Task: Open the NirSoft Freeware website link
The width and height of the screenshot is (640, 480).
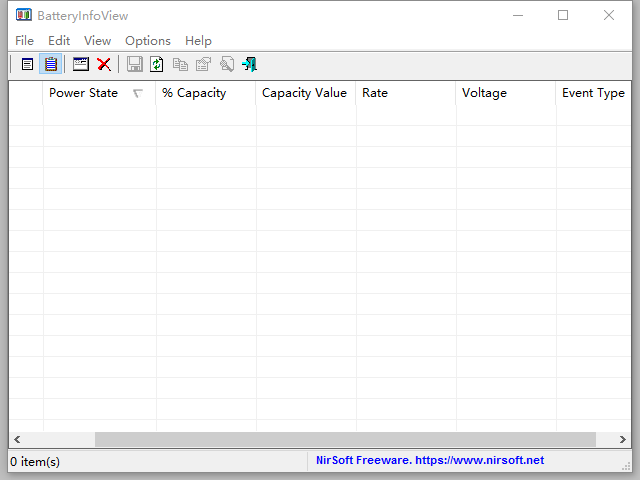Action: click(430, 460)
